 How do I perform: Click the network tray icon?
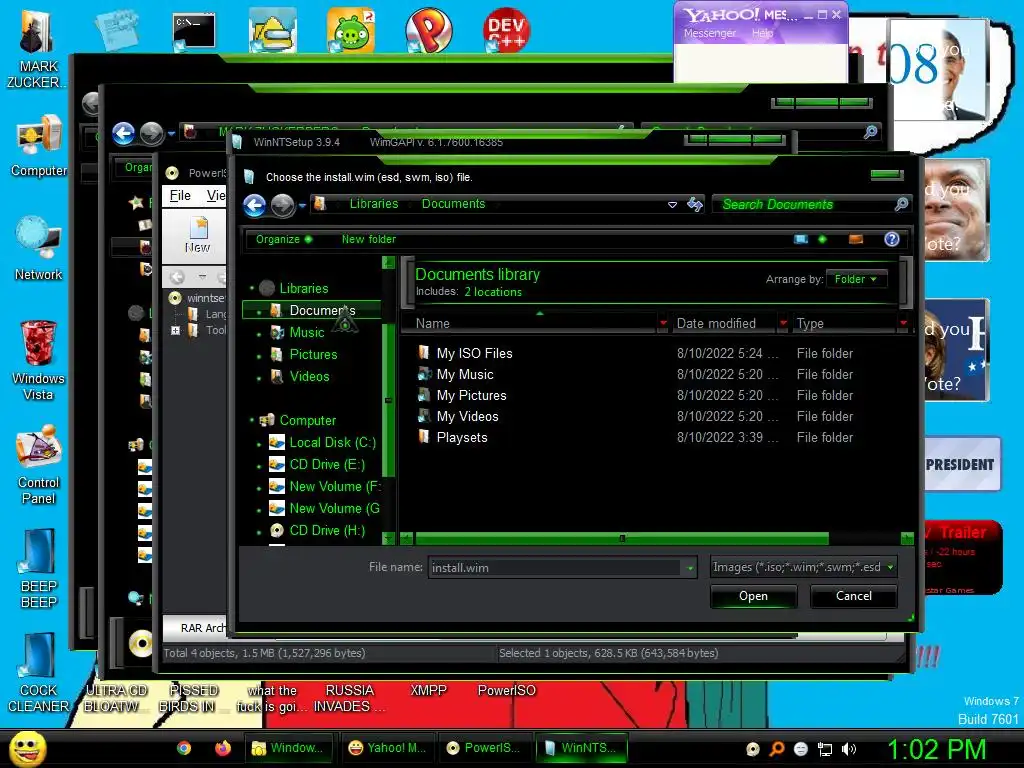(x=825, y=749)
